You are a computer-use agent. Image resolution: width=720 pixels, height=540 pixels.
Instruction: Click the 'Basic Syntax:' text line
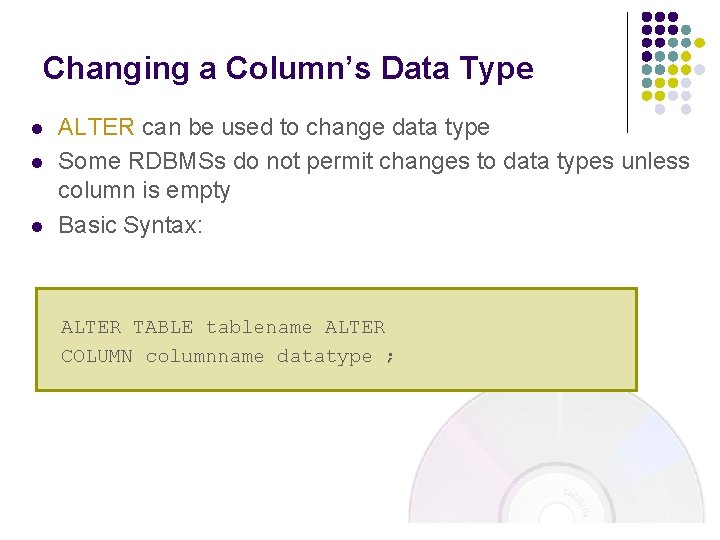pos(130,225)
